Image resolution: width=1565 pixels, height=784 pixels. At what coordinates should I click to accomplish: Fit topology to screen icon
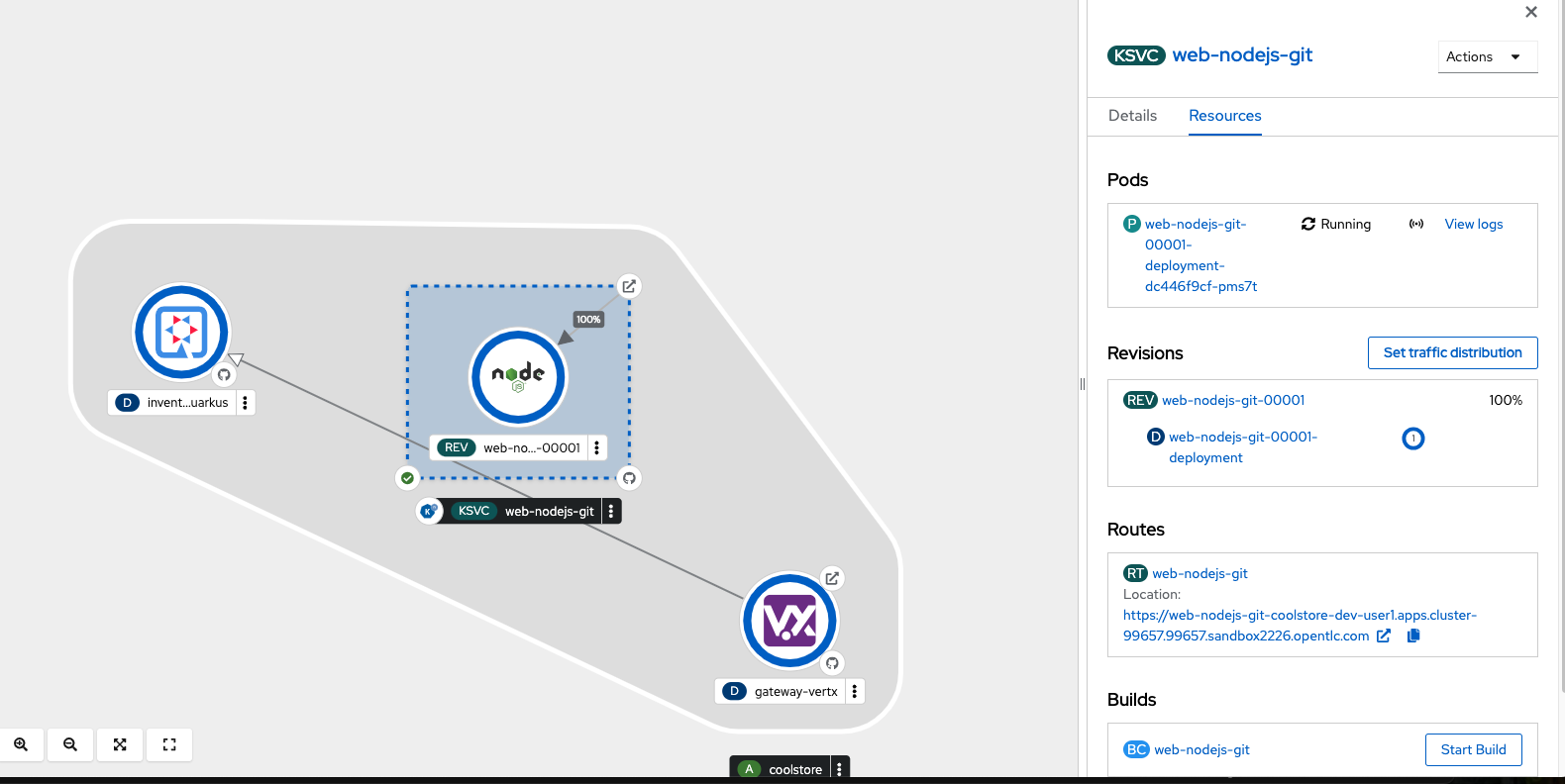click(x=120, y=744)
